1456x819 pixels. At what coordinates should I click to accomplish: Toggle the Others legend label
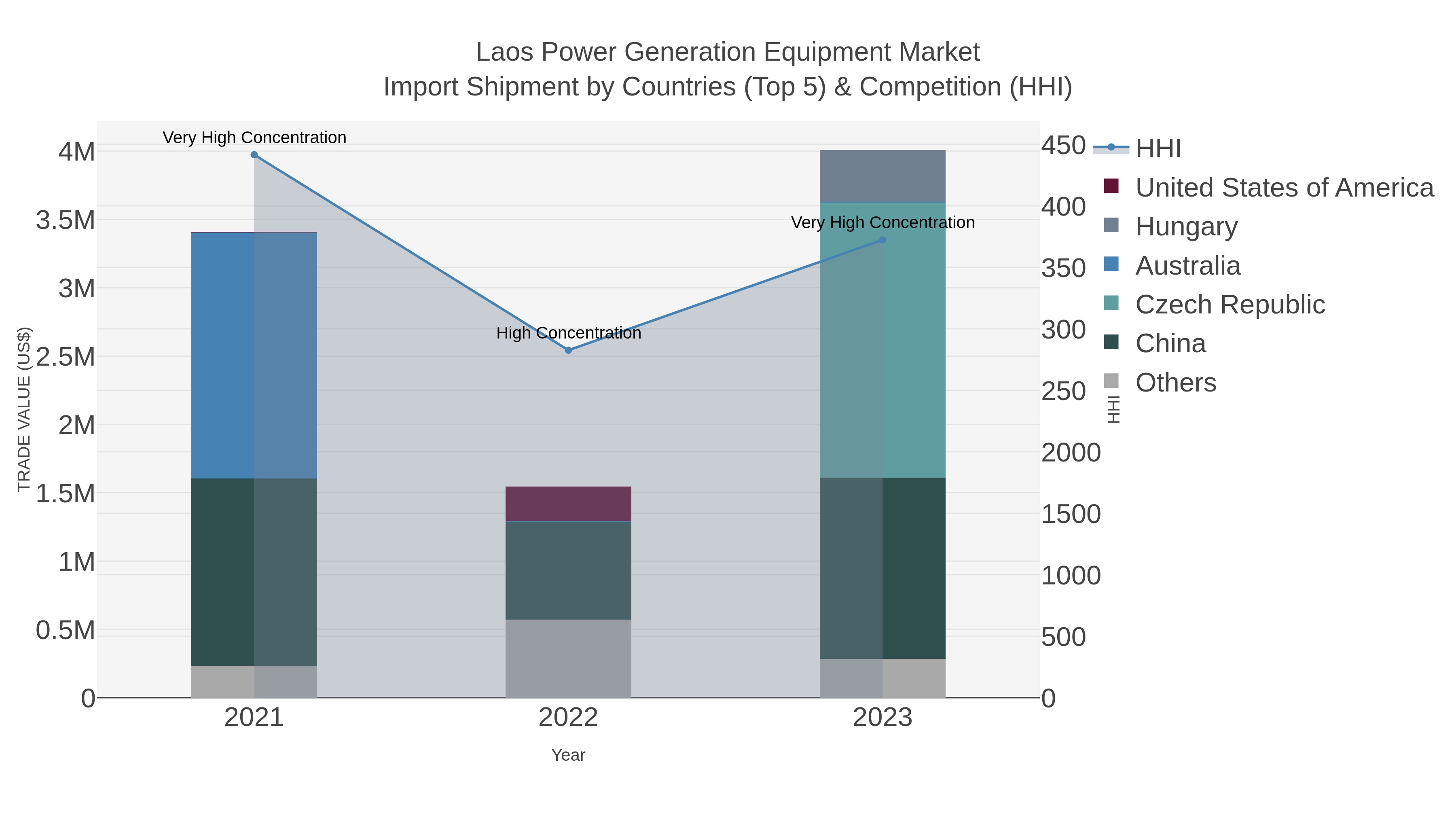1176,382
